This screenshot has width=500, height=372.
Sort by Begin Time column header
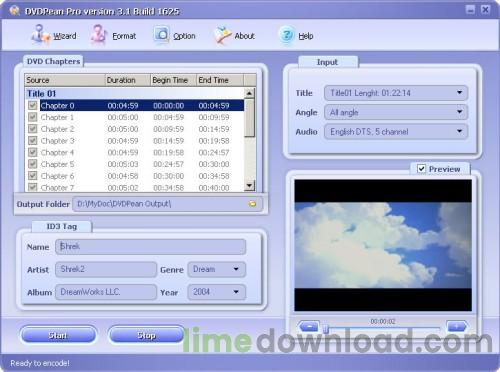coord(174,80)
